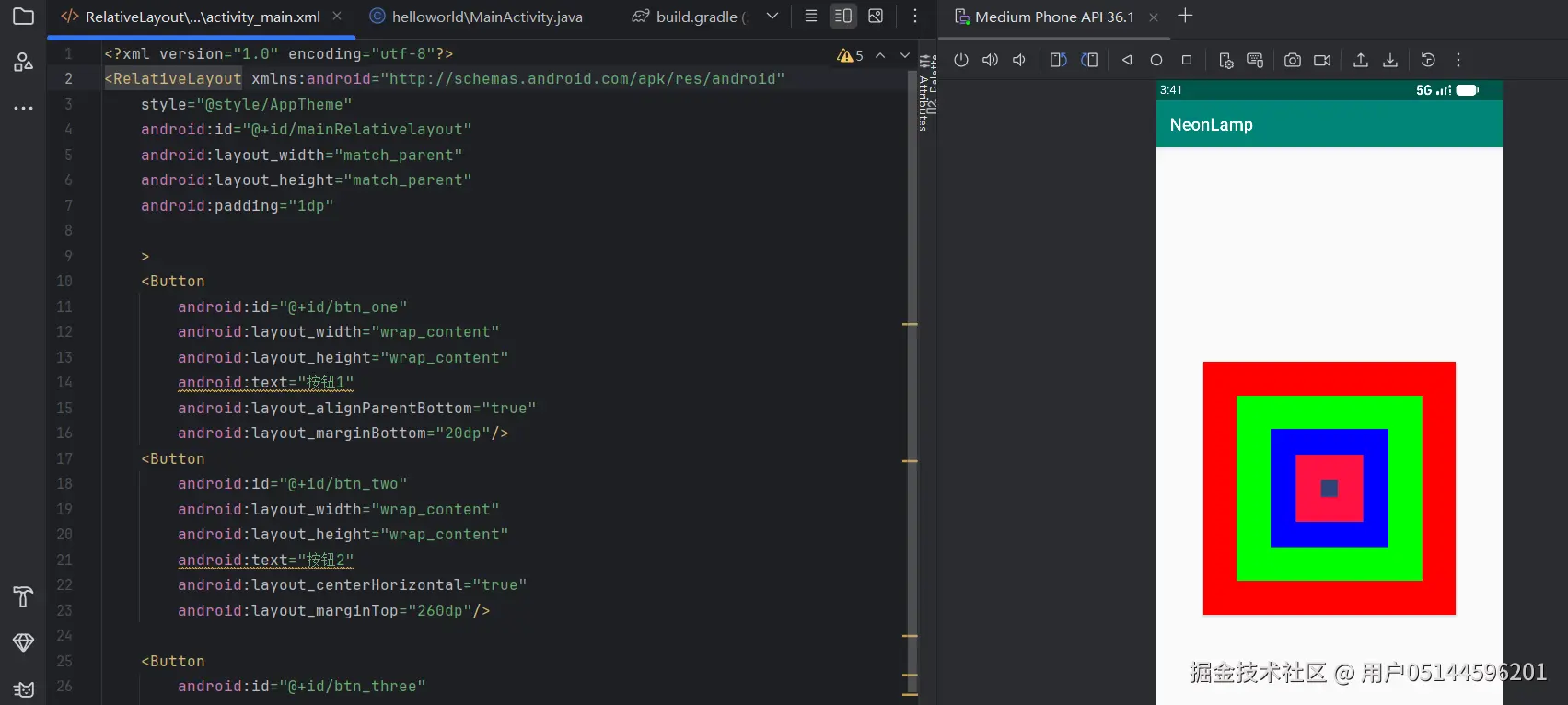Open the emulator extended controls menu
This screenshot has width=1568, height=705.
(x=1458, y=60)
